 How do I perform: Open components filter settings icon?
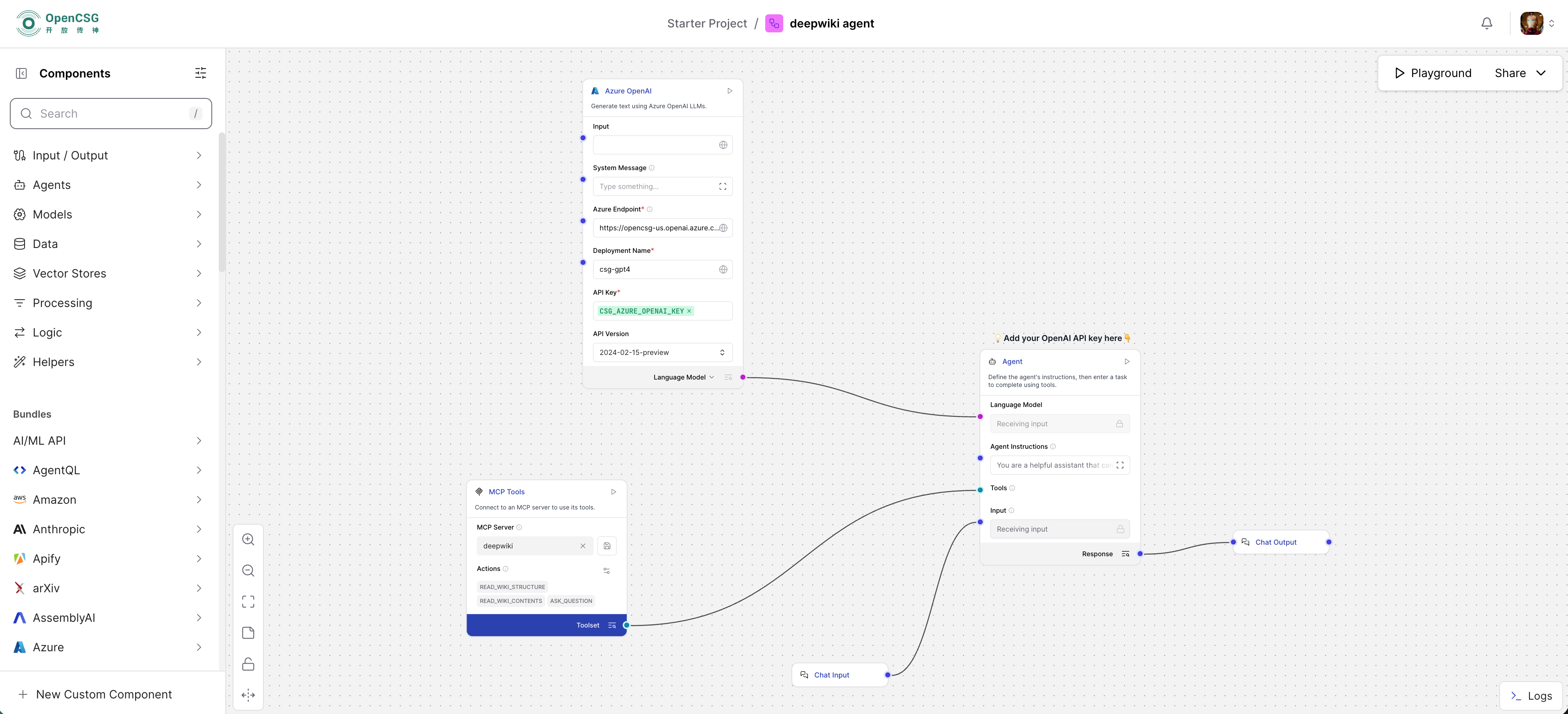pos(200,73)
